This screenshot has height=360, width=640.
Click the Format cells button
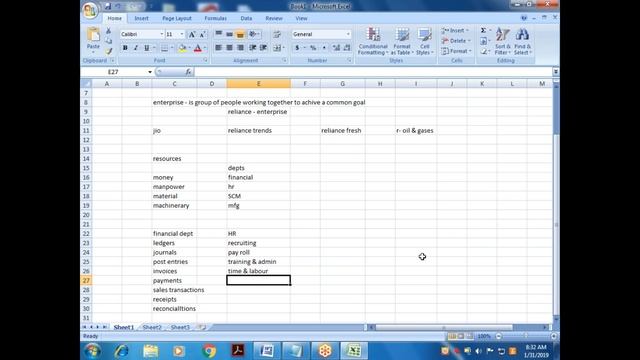456,51
